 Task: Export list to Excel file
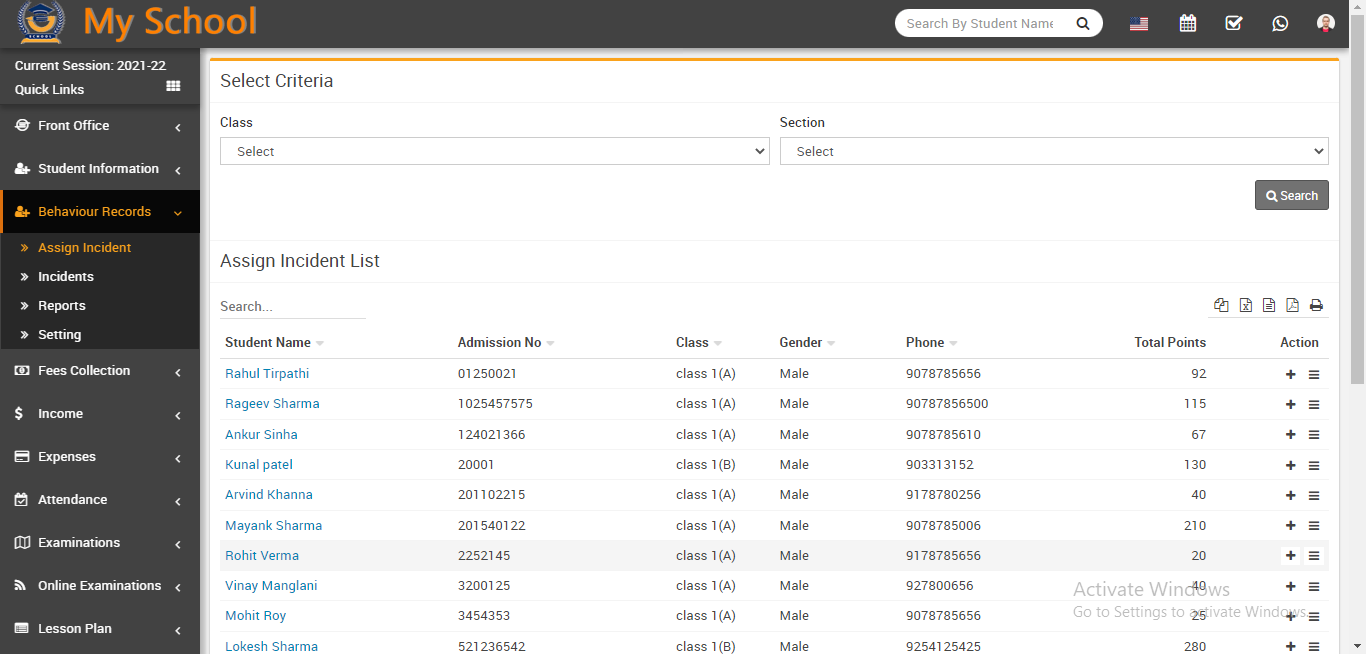click(x=1245, y=306)
